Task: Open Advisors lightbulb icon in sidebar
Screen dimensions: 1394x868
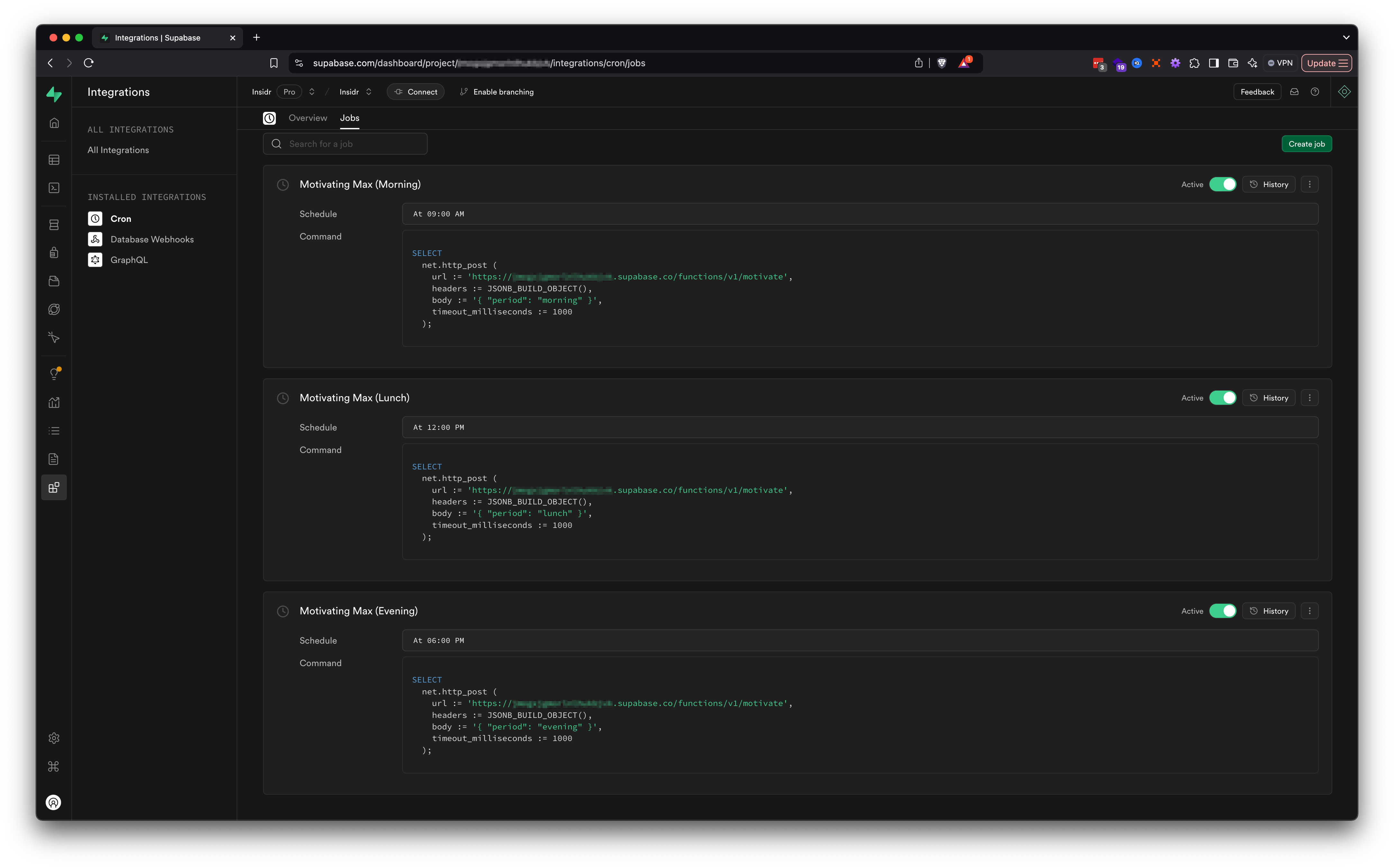Action: coord(54,374)
